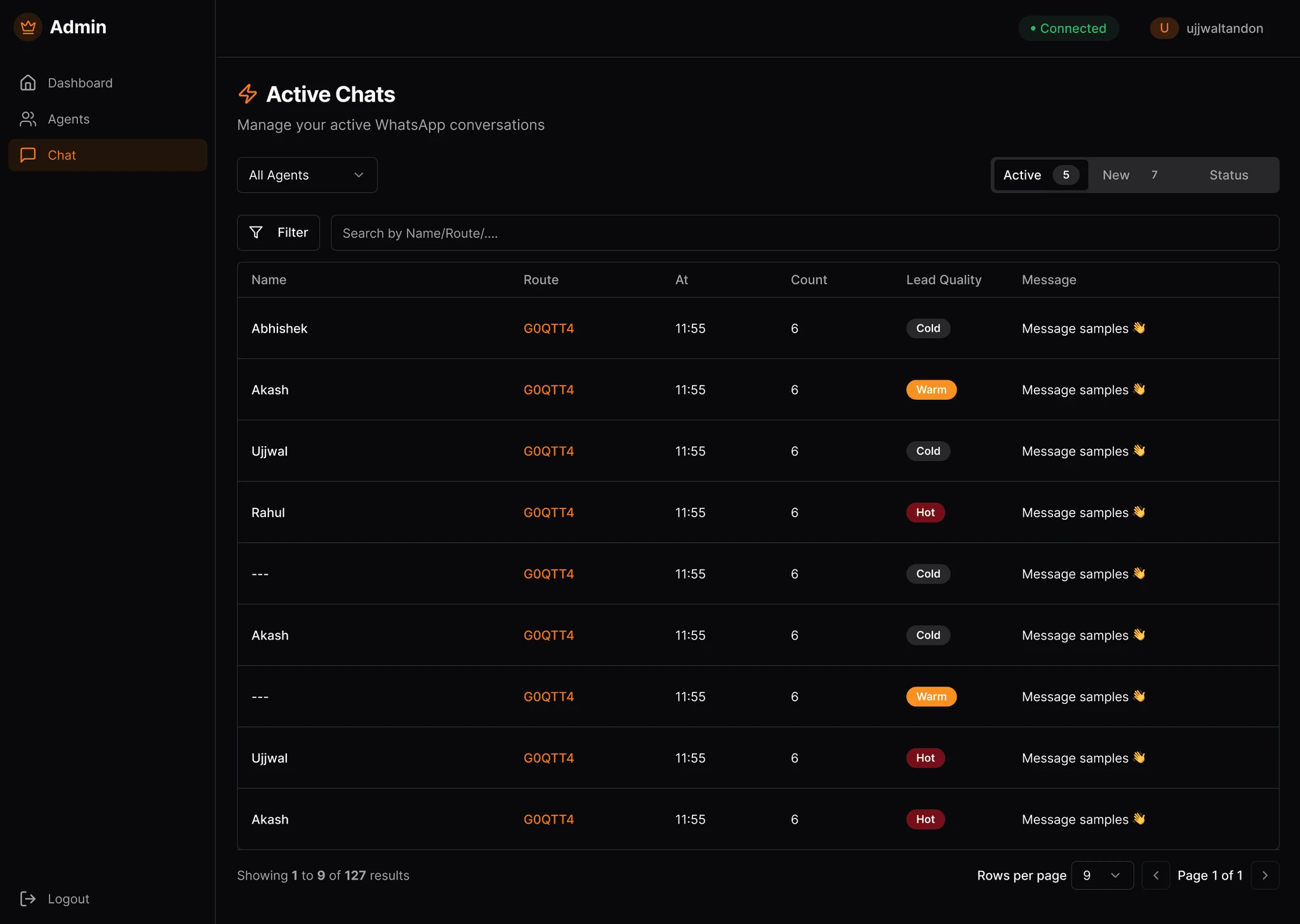The height and width of the screenshot is (924, 1300).
Task: Click the 'Page 1 of 1' label
Action: [1210, 876]
